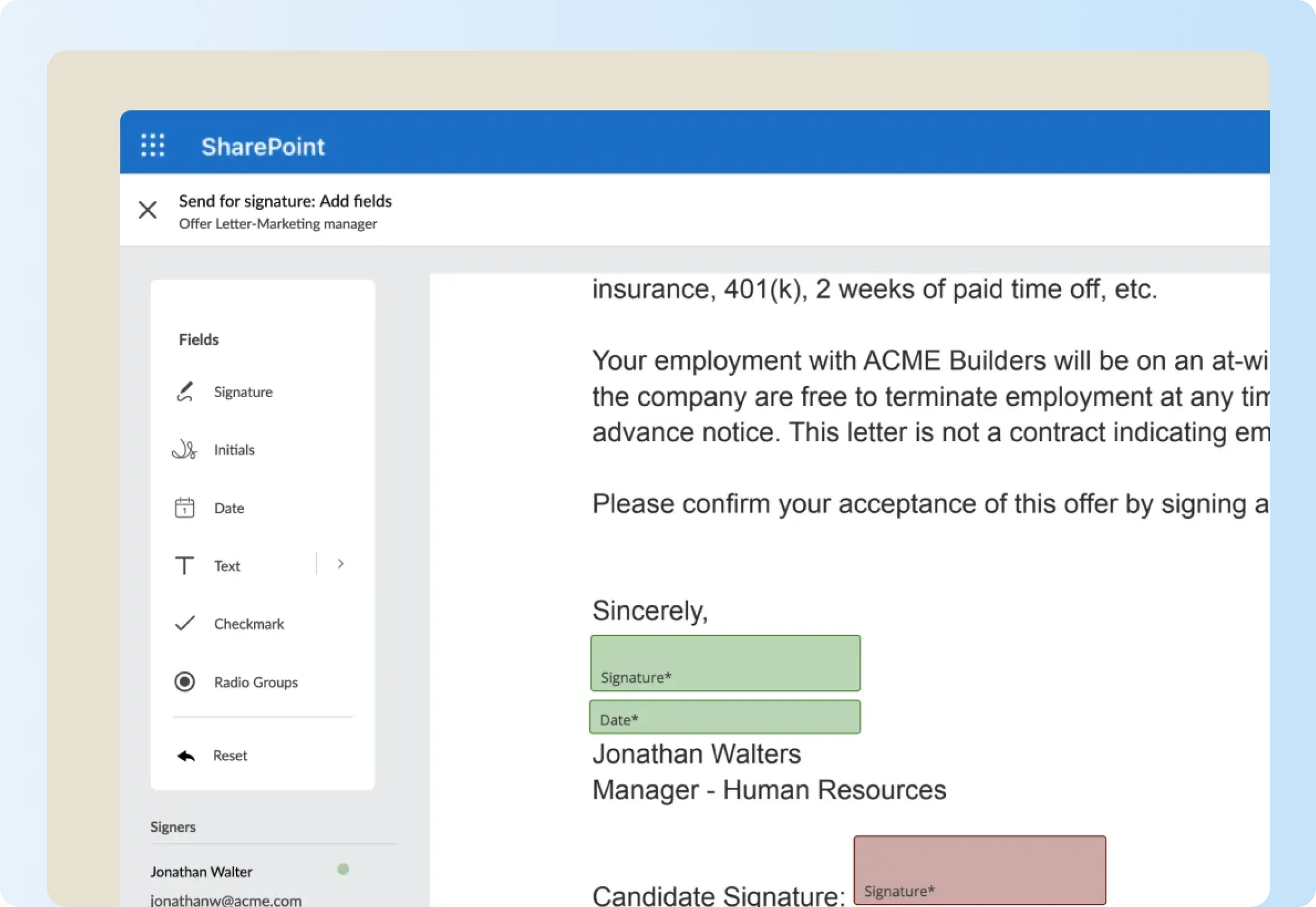Select the Initials scribble icon
The height and width of the screenshot is (907, 1316).
pyautogui.click(x=184, y=449)
